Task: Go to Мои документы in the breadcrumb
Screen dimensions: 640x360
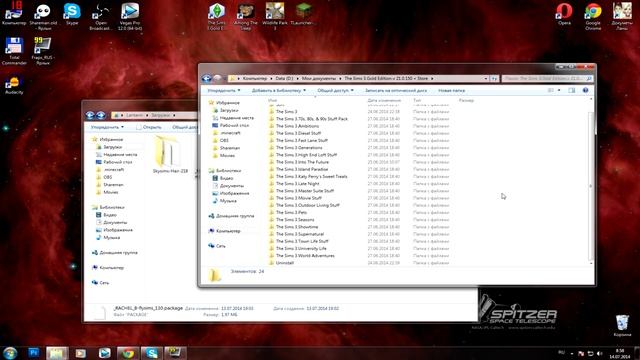Action: 319,78
